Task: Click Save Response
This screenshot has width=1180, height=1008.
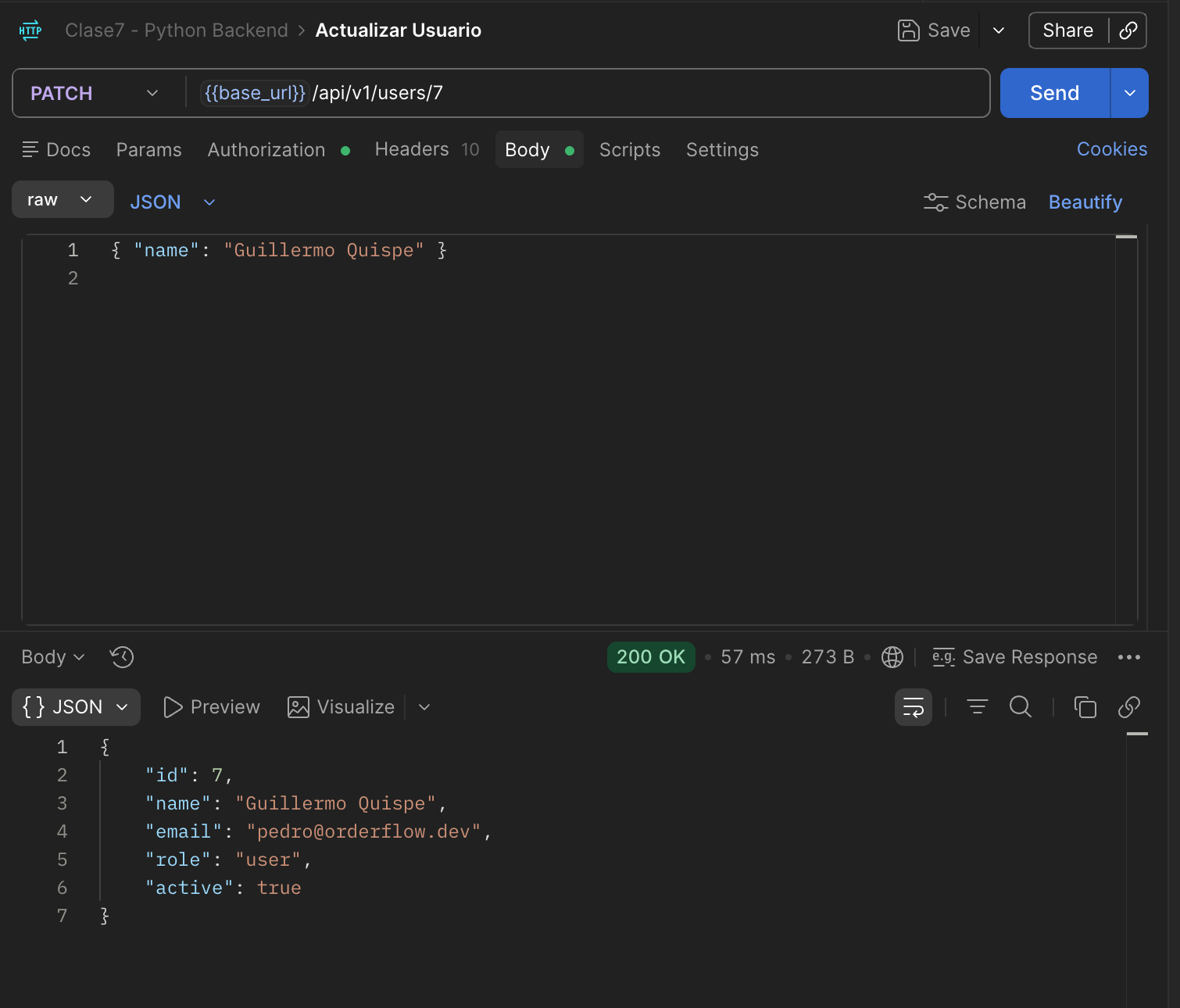Action: (1014, 657)
